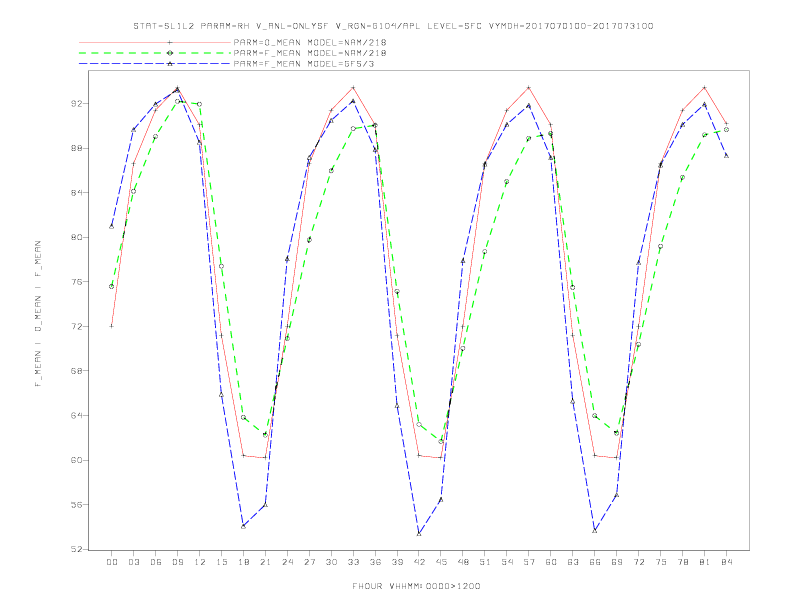This screenshot has width=792, height=612.
Task: Click red O_MEAN plus marker at hour 00
Action: (x=112, y=326)
